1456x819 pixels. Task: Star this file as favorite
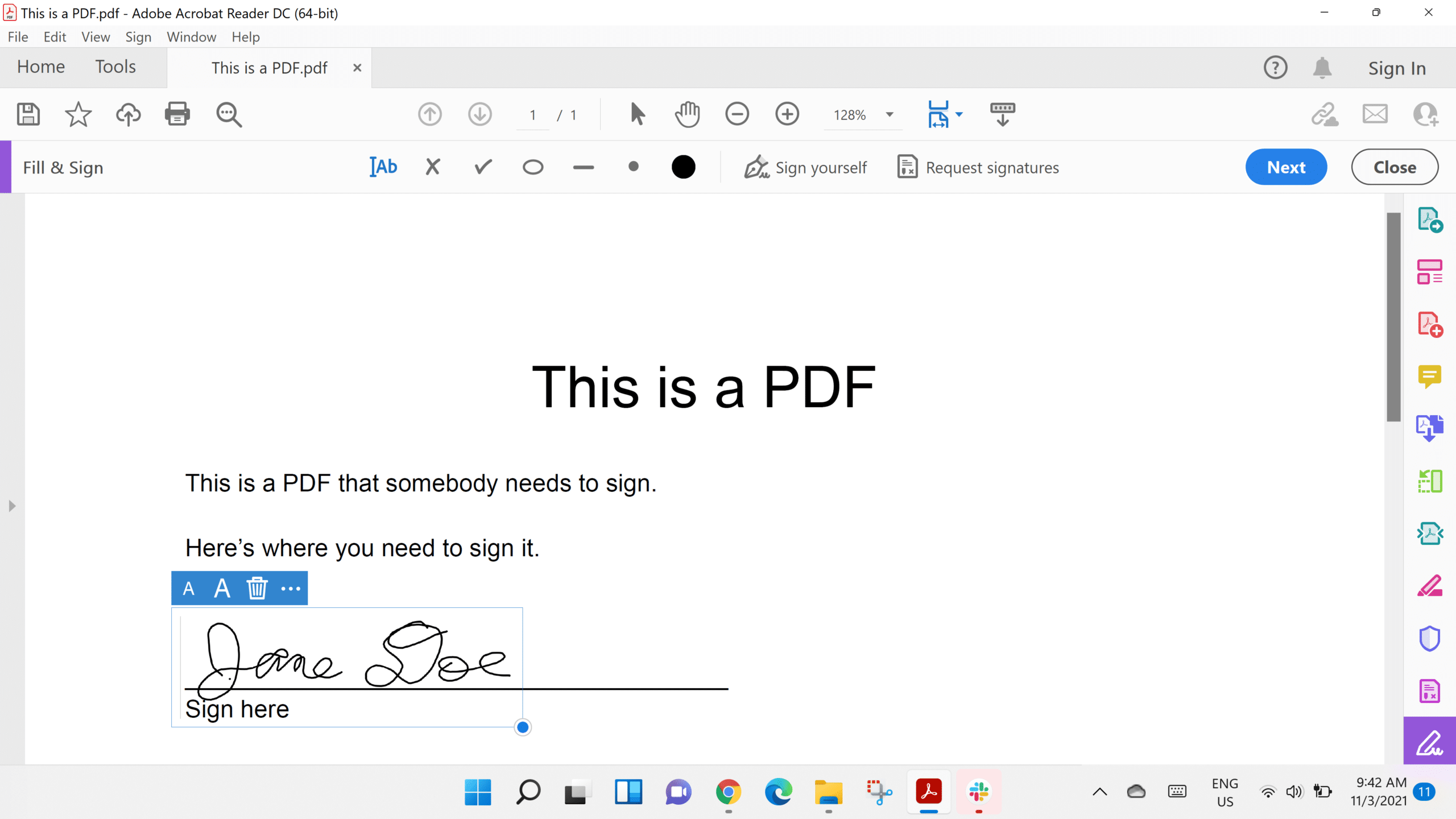pos(78,114)
